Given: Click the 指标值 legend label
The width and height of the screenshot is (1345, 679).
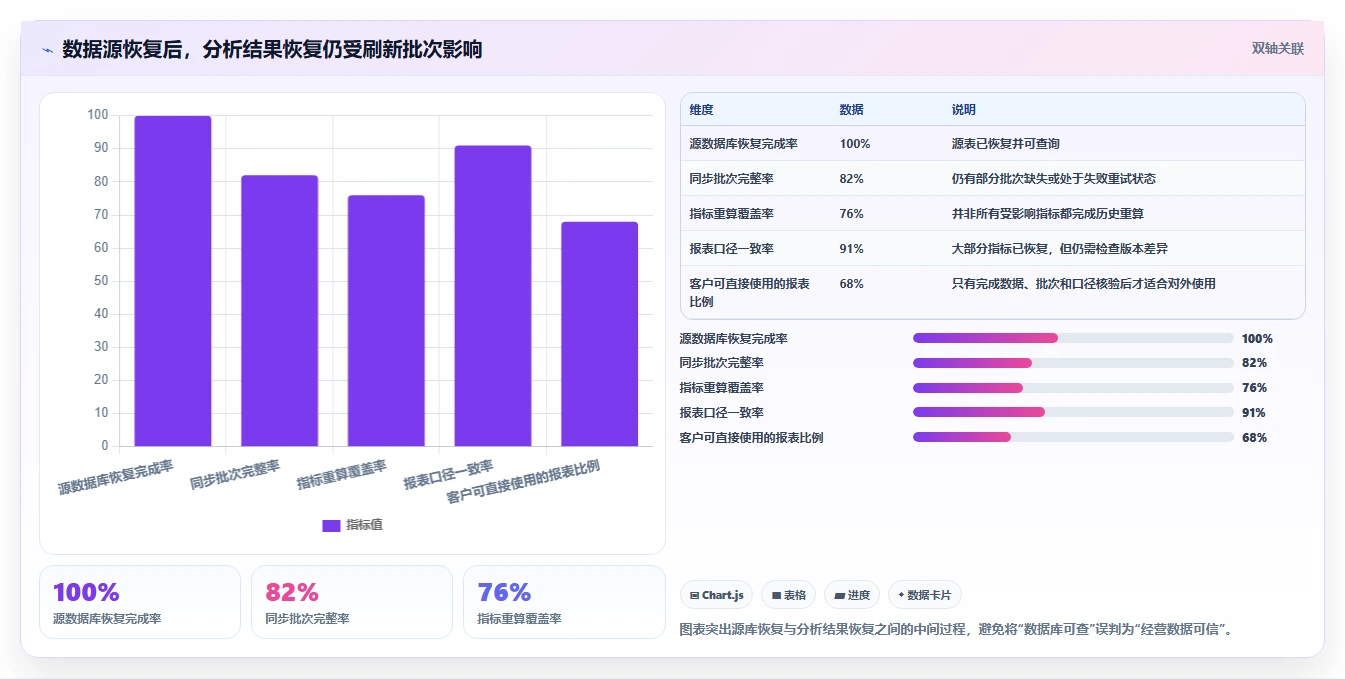Looking at the screenshot, I should click(x=364, y=525).
